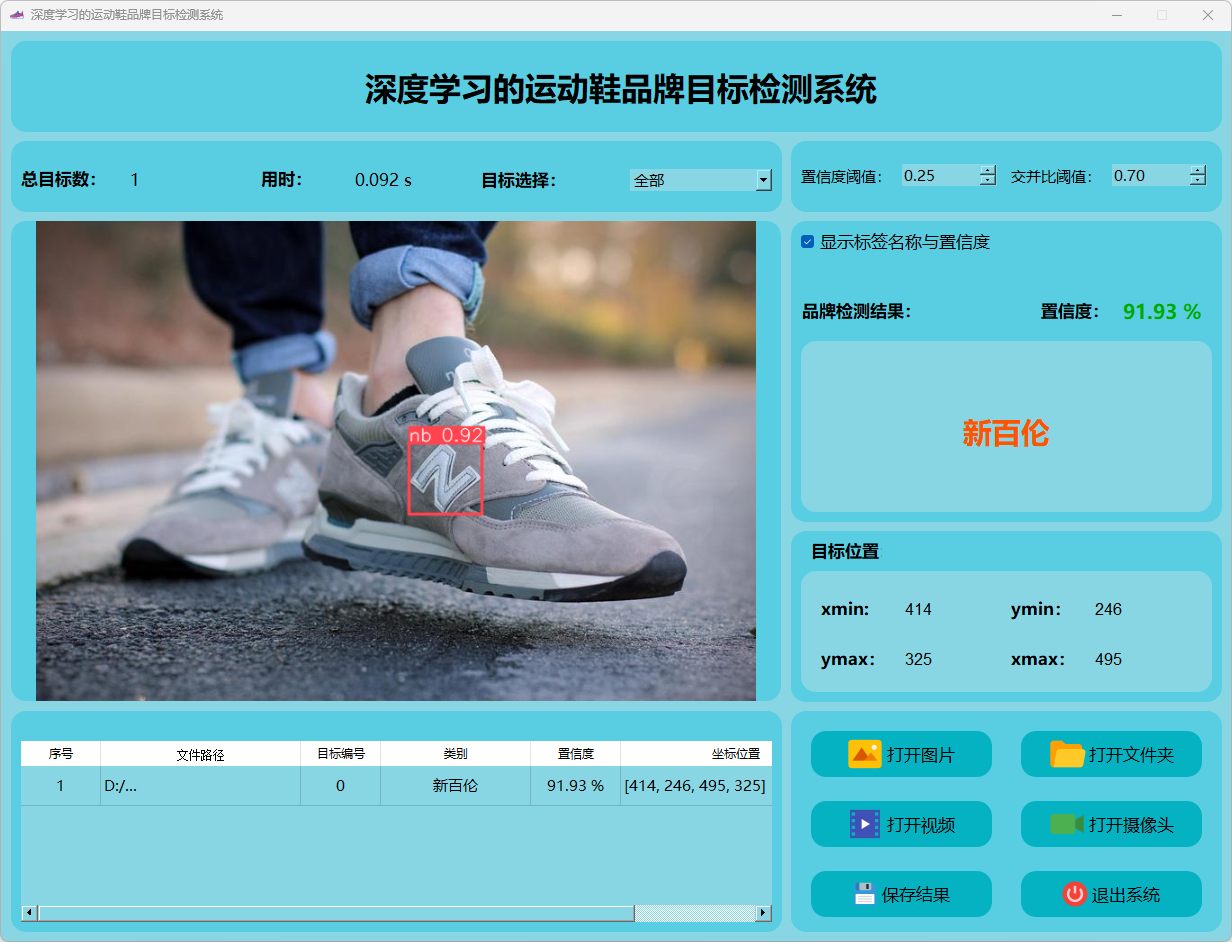1232x942 pixels.
Task: Decrease the 交并比阈值 value with down arrow
Action: click(1198, 181)
